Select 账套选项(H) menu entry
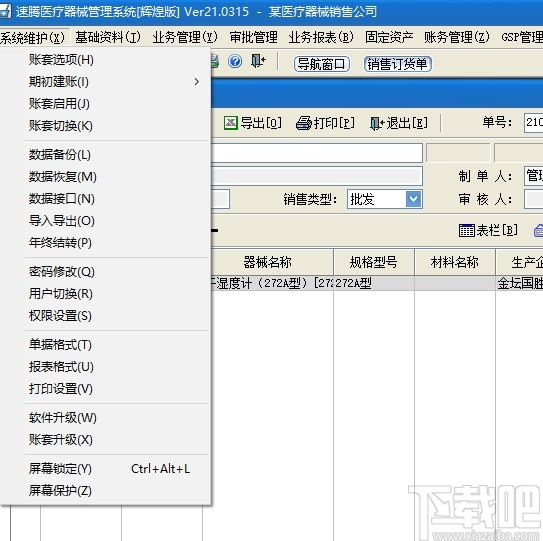 (106, 60)
